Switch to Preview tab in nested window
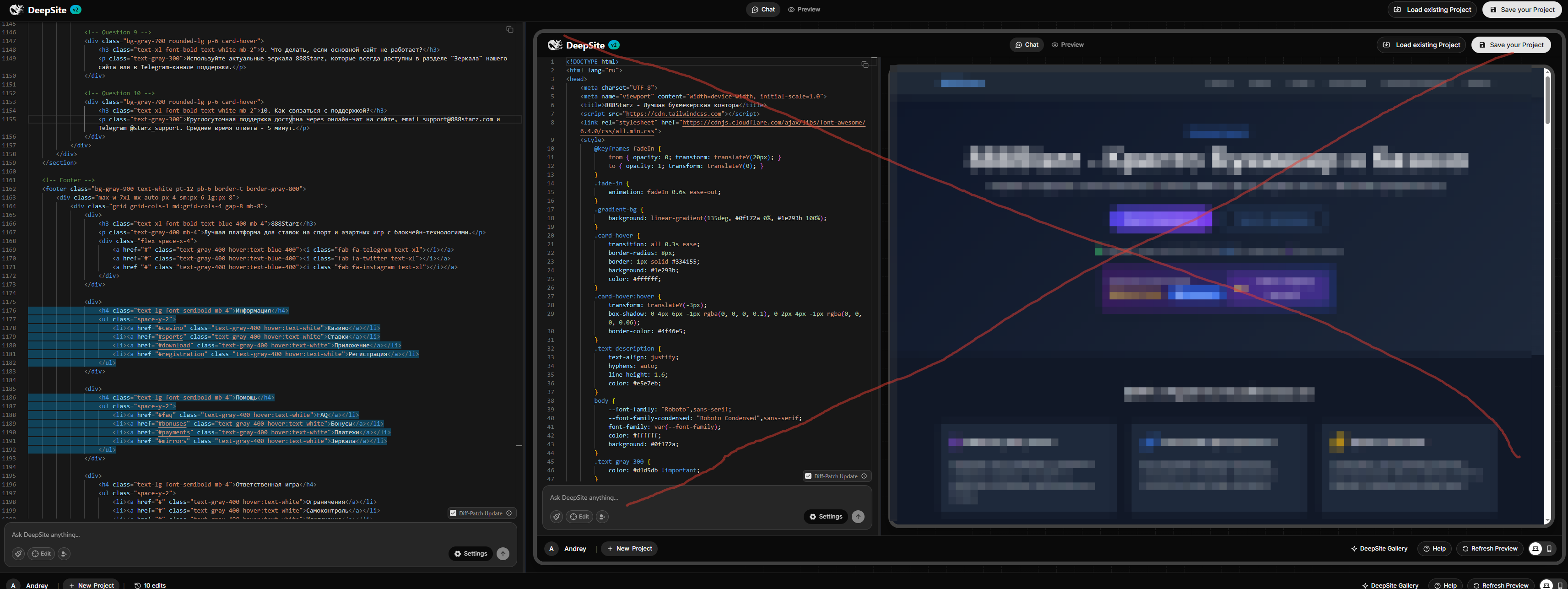The image size is (1568, 589). coord(1068,44)
